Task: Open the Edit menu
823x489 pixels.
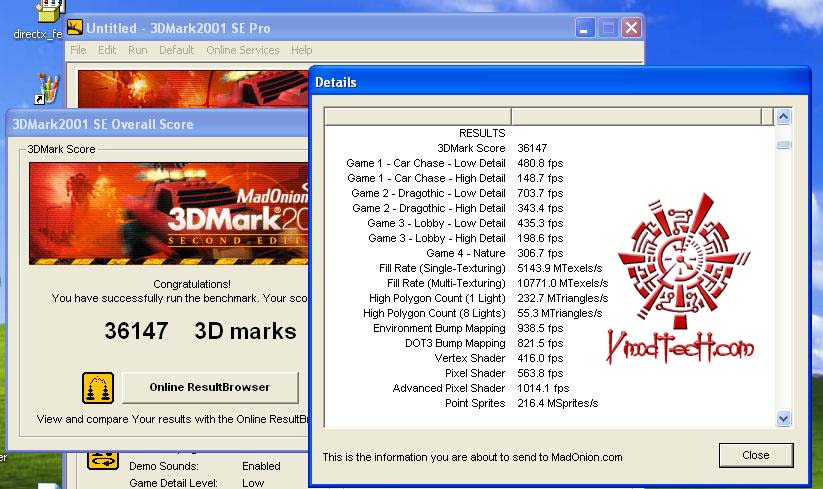Action: (107, 50)
